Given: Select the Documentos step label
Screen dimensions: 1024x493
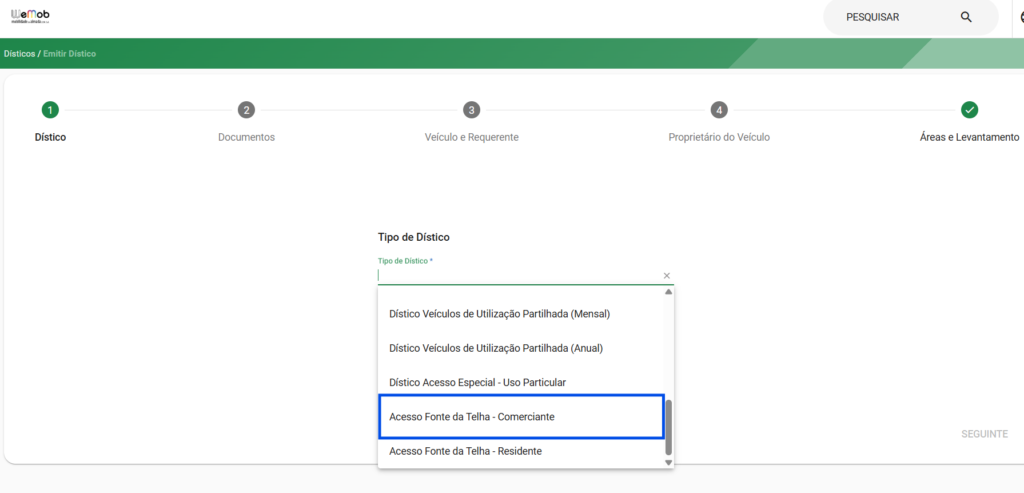Looking at the screenshot, I should click(x=246, y=137).
